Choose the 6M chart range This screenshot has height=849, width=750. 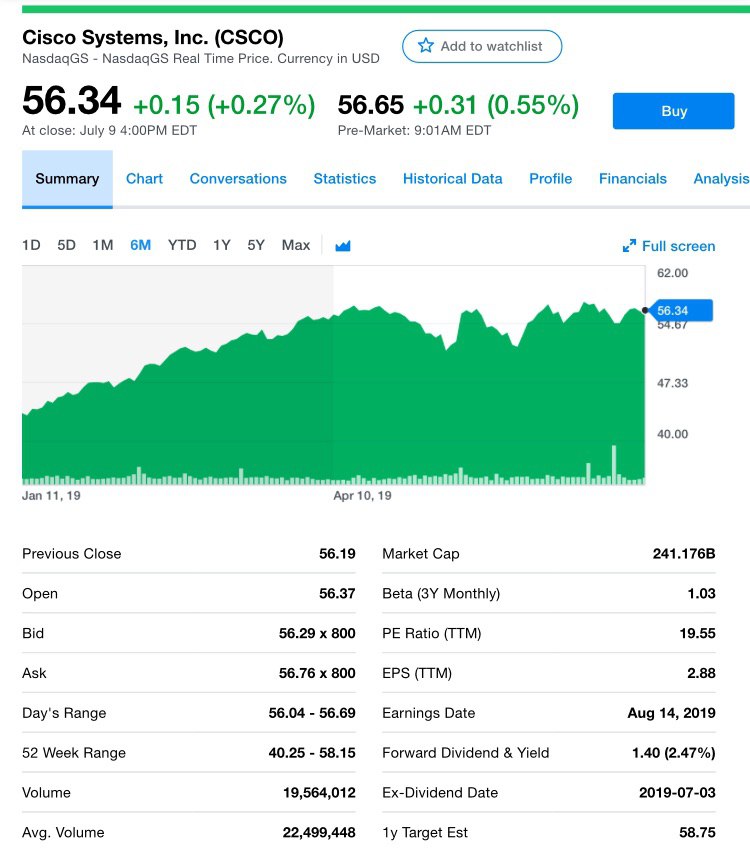point(140,245)
